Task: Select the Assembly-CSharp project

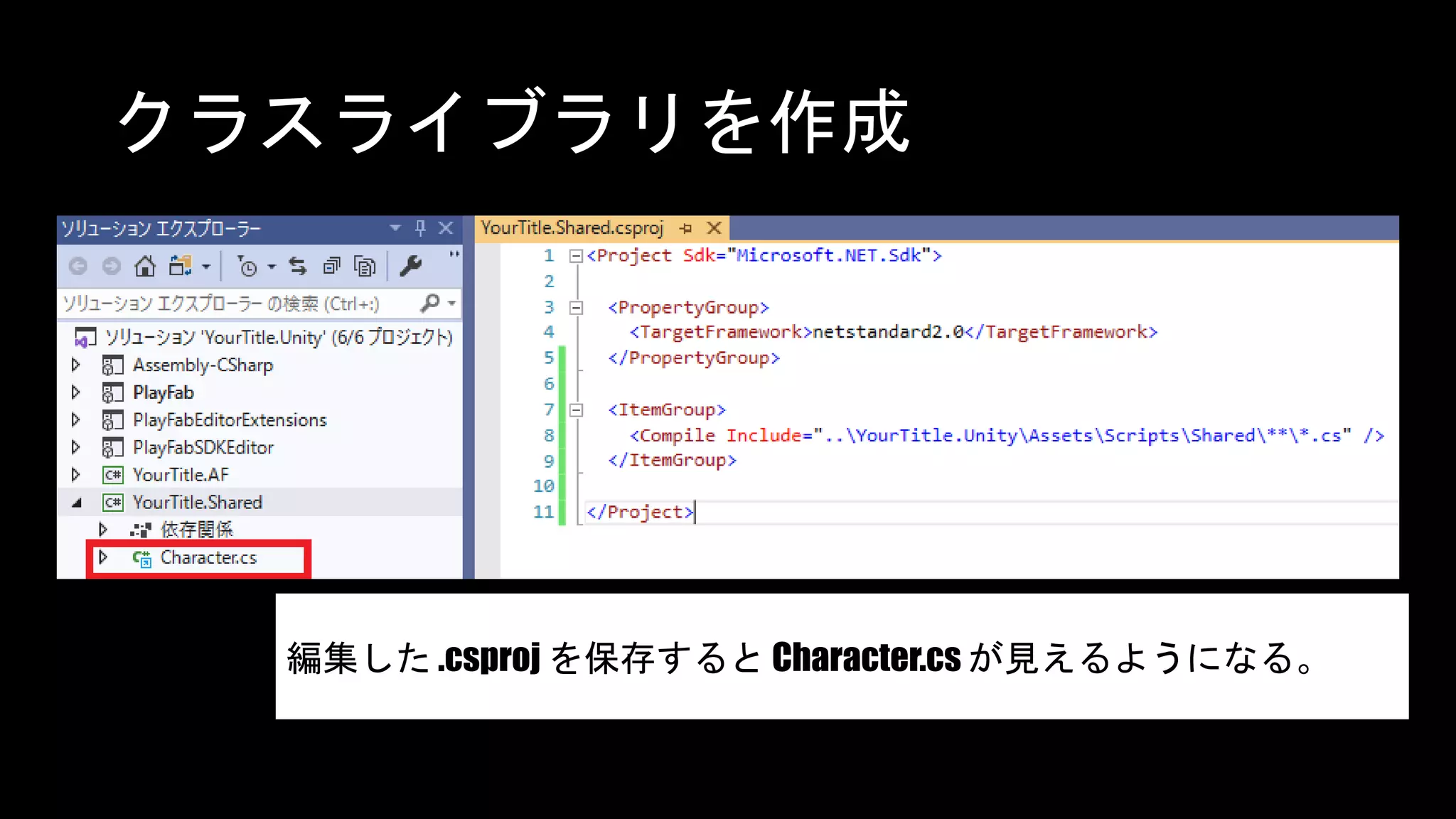Action: click(203, 365)
